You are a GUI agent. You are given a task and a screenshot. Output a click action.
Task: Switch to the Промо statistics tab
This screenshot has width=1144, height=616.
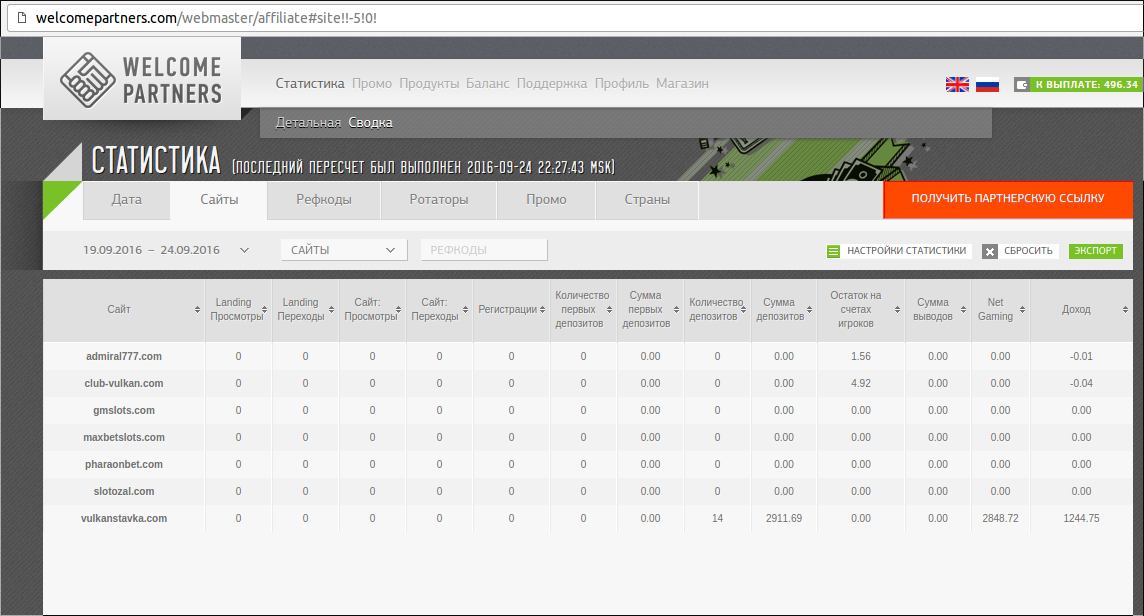[x=546, y=200]
